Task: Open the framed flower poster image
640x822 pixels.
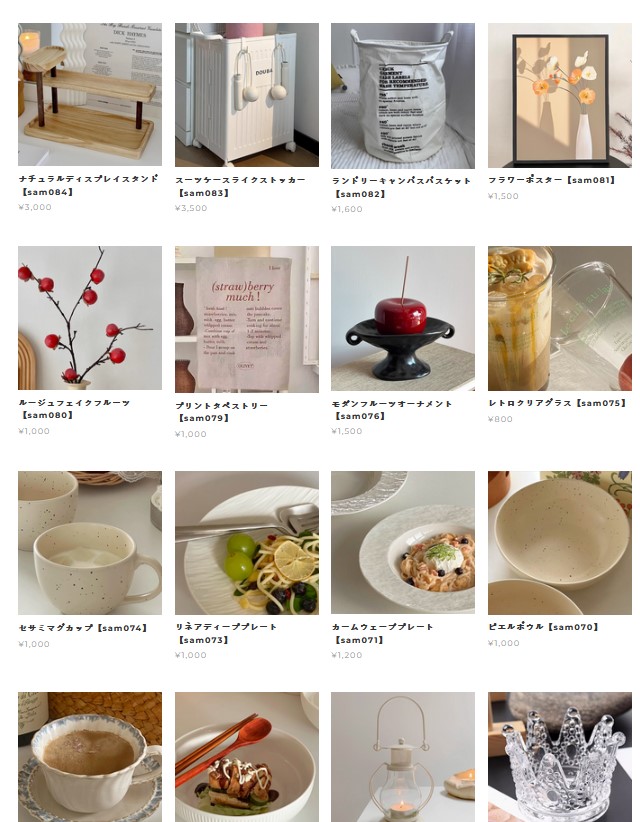Action: (x=559, y=95)
